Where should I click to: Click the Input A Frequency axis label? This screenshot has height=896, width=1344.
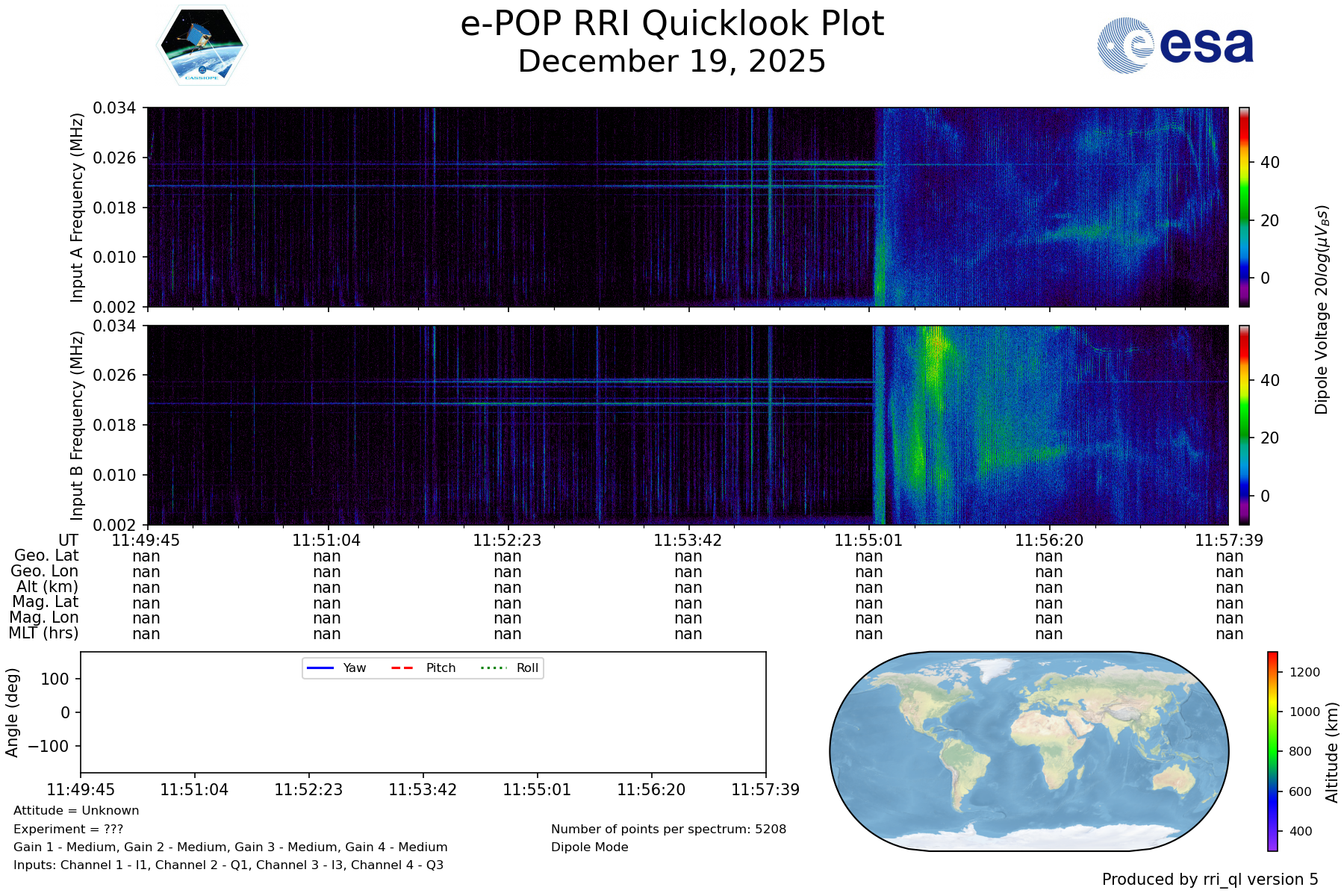(77, 208)
